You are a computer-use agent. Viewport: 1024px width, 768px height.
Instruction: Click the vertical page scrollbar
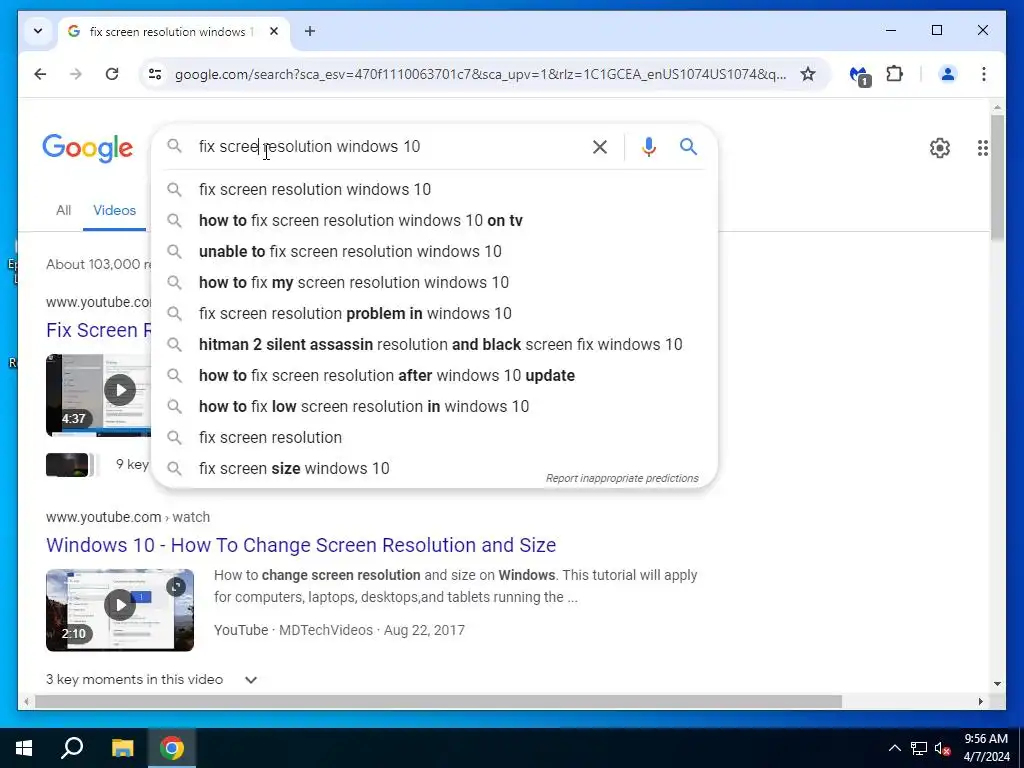point(997,177)
